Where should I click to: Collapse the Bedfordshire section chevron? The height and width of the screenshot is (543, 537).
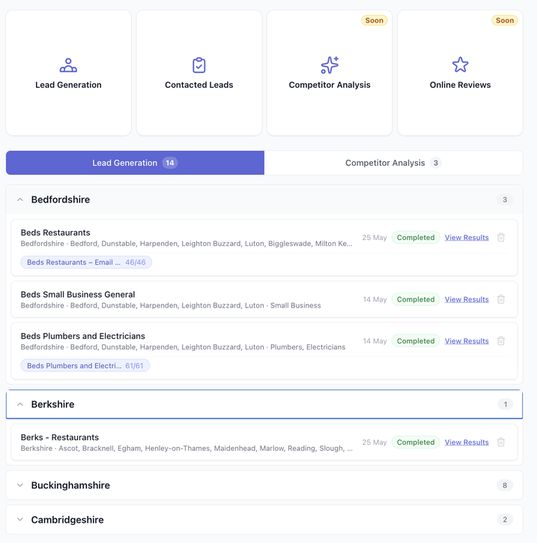coord(20,199)
